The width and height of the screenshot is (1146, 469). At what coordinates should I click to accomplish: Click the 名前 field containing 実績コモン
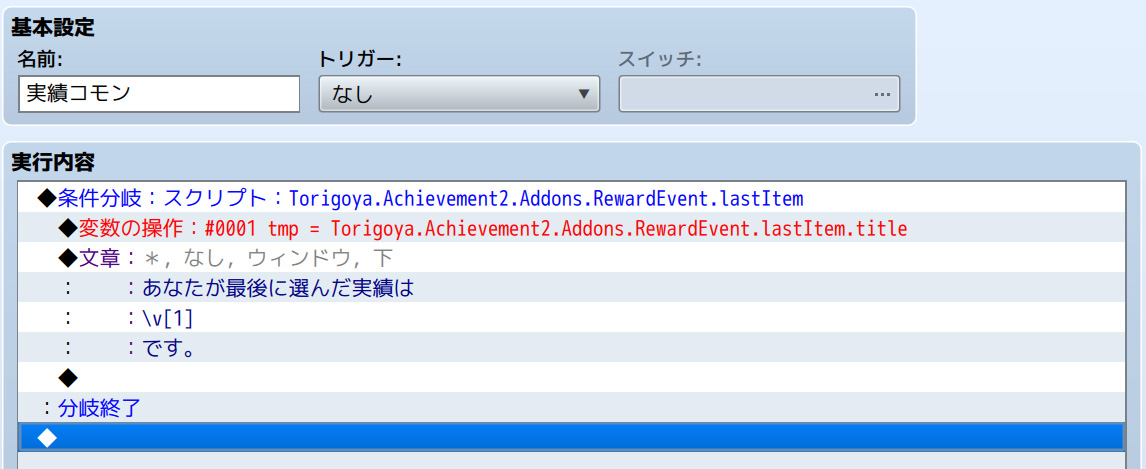159,94
